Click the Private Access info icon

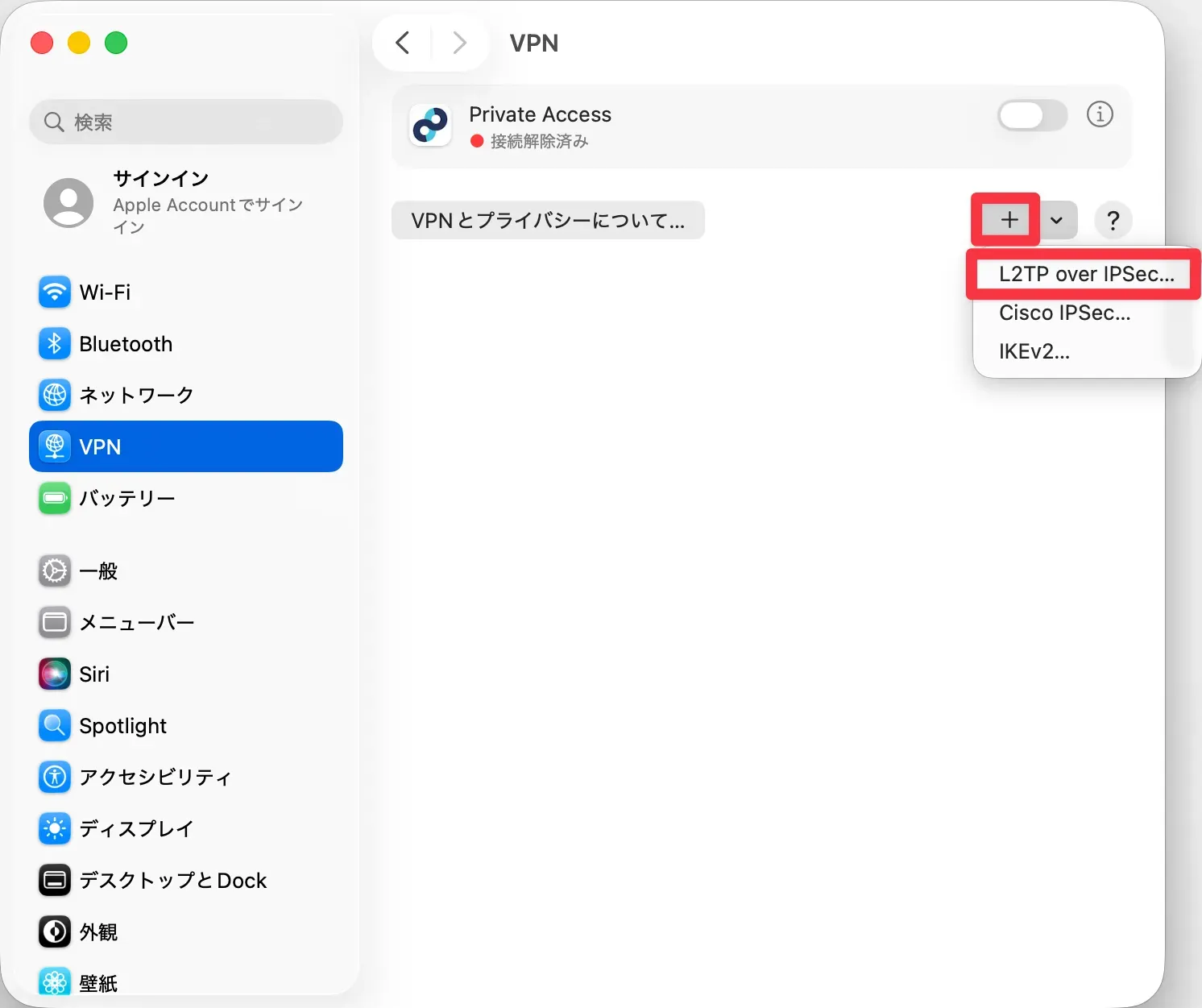pos(1100,114)
